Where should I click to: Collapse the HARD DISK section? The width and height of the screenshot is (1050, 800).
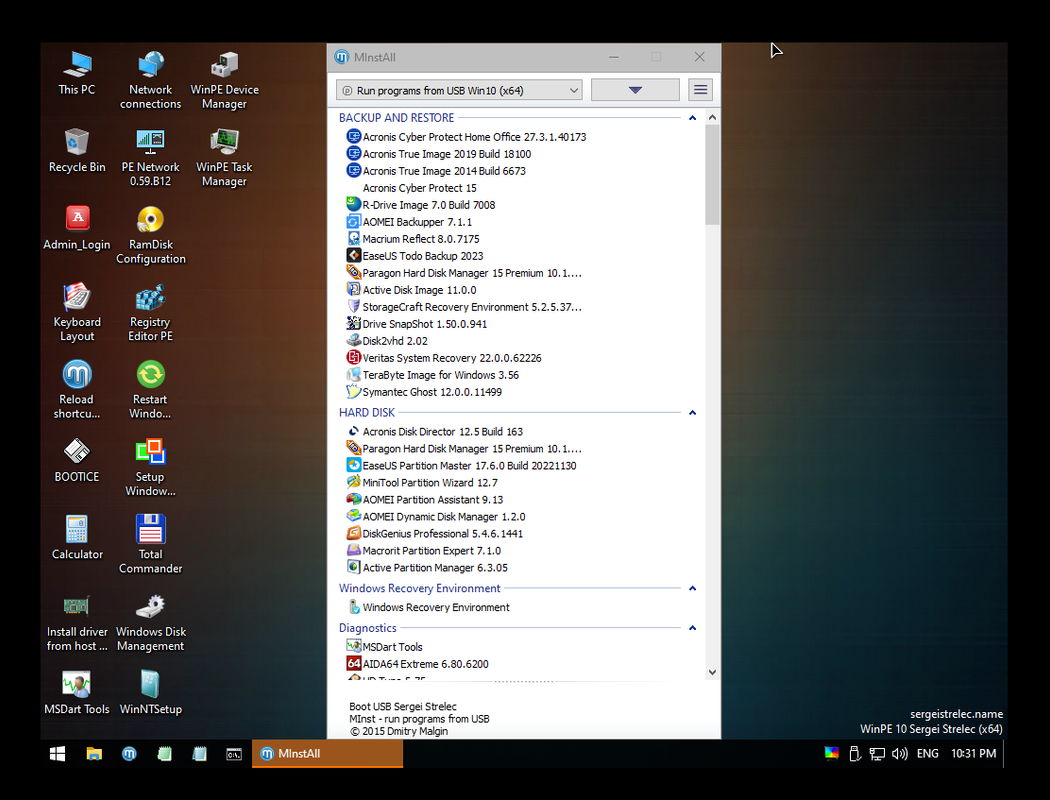[692, 413]
